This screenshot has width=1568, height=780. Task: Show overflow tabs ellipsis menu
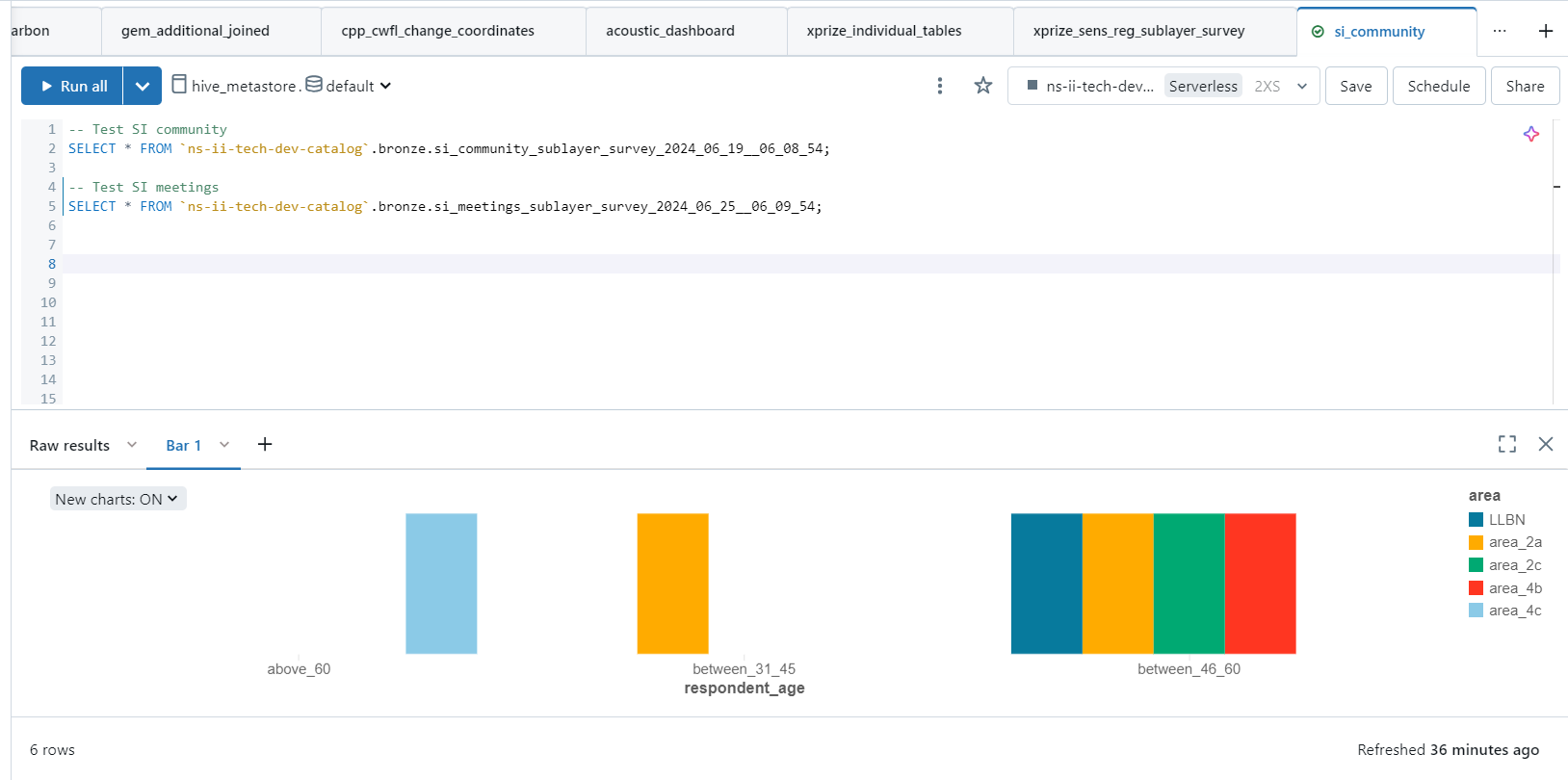1500,31
